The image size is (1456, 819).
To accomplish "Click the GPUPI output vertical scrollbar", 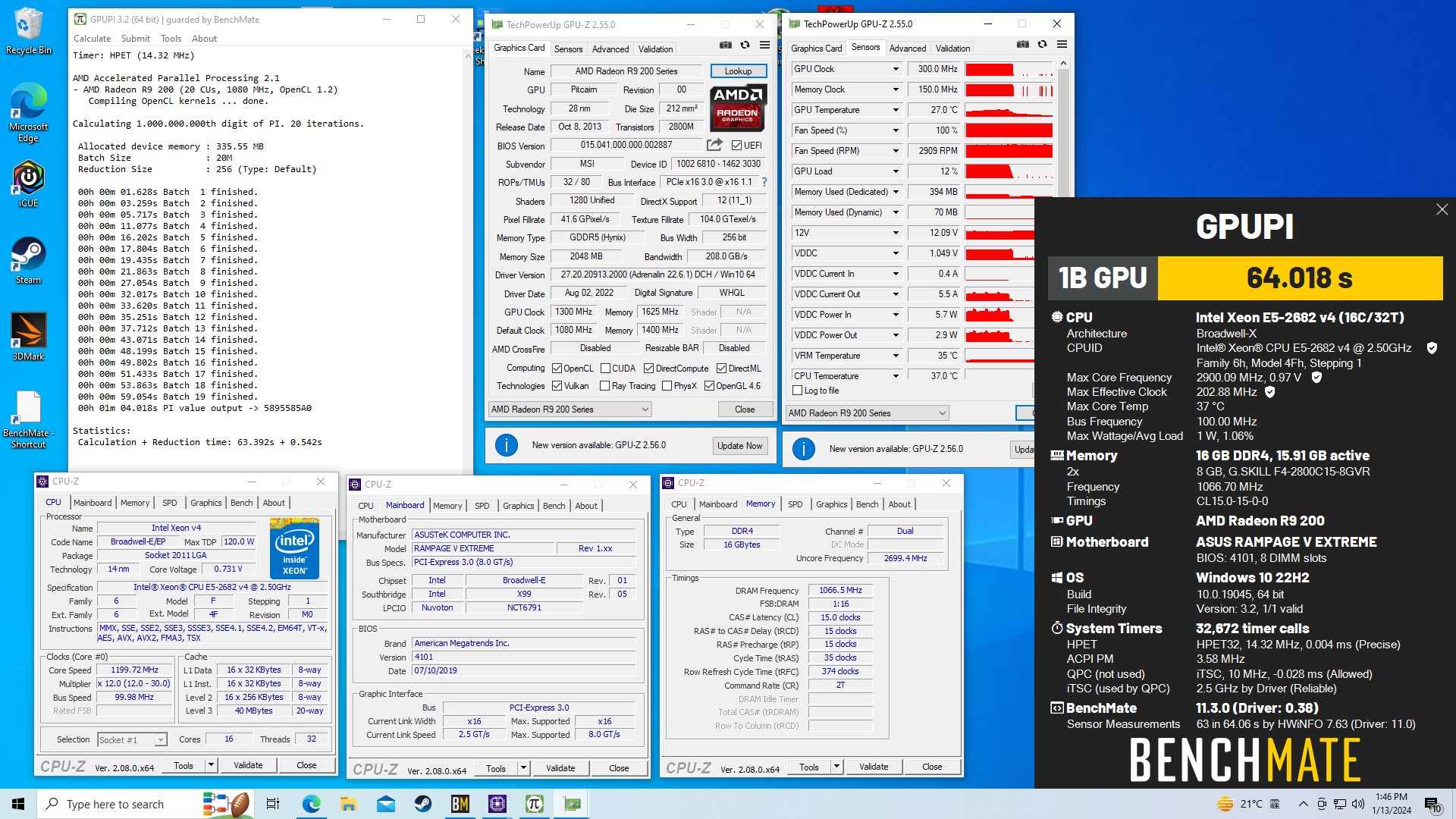I will (x=467, y=262).
